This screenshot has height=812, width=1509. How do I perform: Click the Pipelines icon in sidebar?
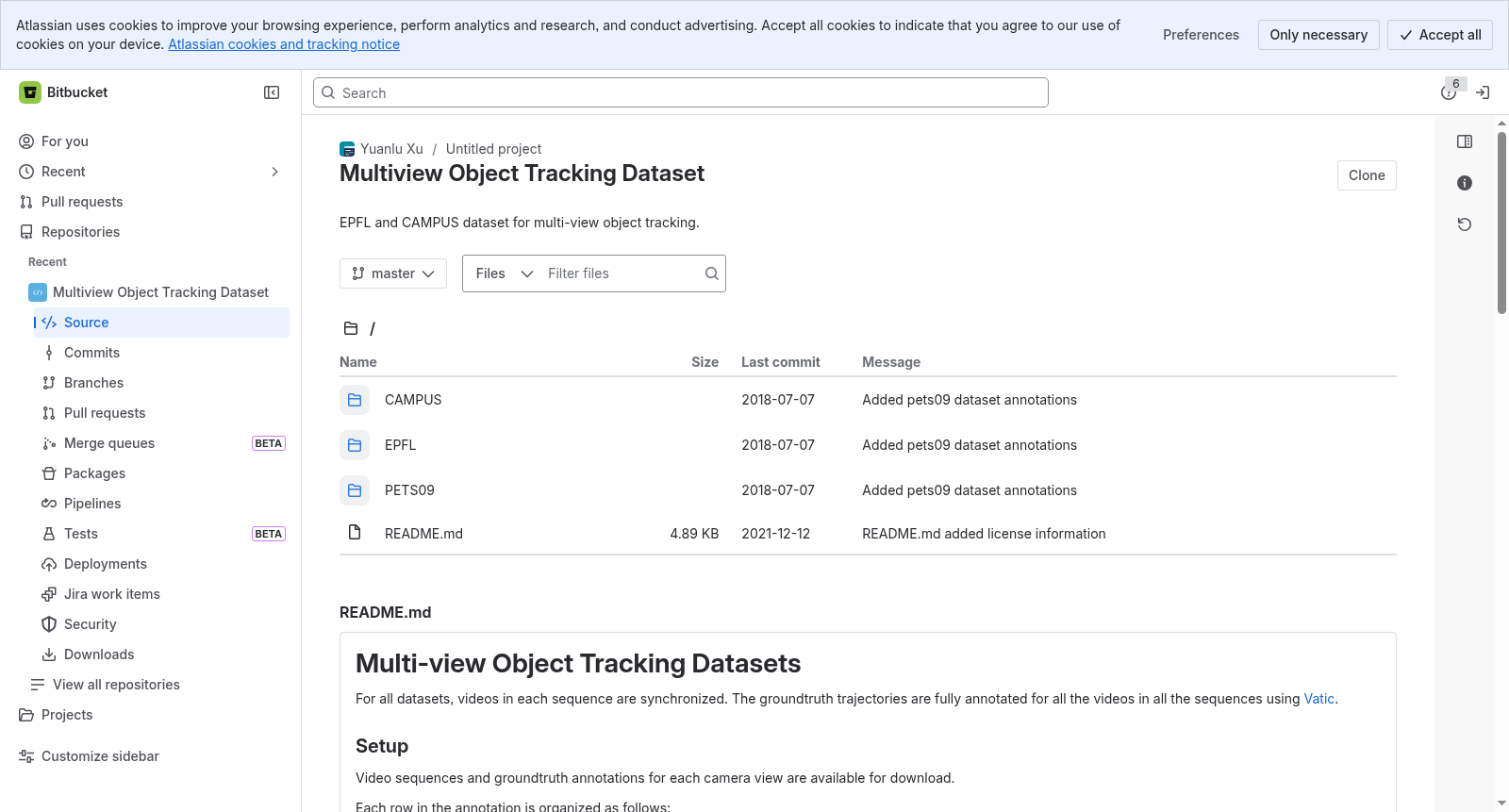[x=49, y=504]
